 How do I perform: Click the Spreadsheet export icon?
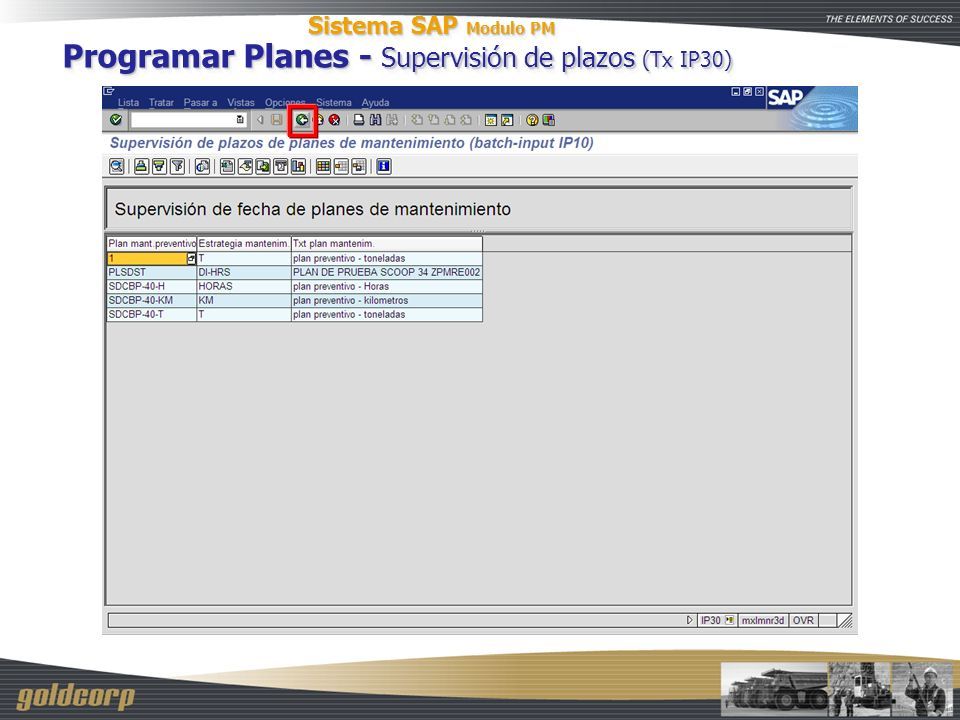[x=227, y=166]
